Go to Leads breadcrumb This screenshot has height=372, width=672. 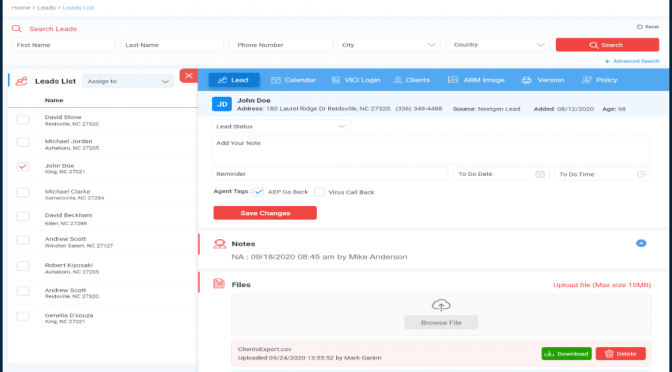(46, 8)
